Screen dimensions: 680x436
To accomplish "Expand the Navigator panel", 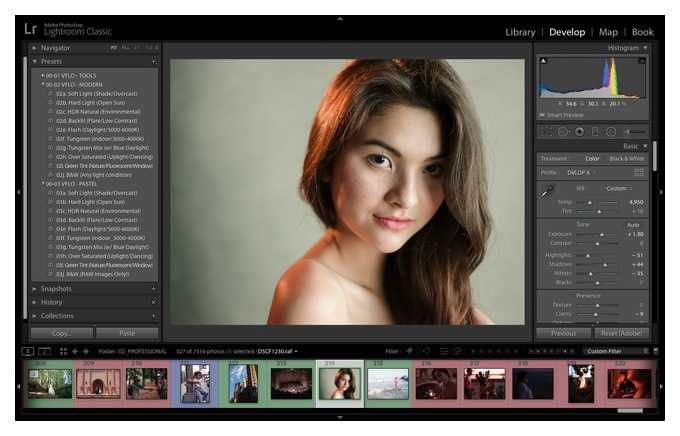I will pos(34,48).
